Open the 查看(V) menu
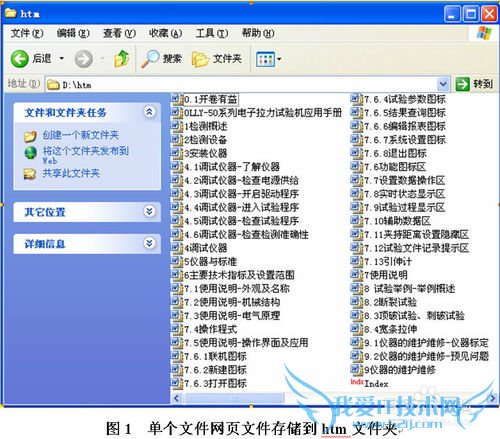 [119, 33]
